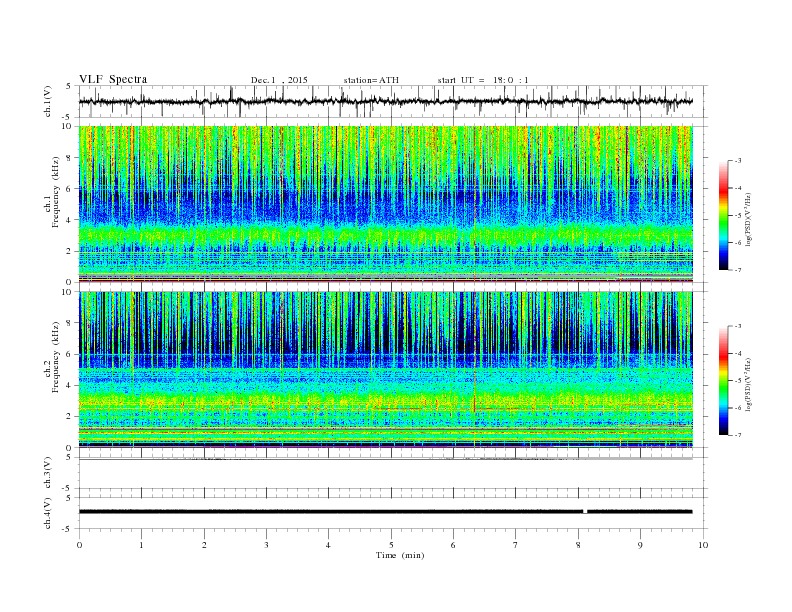Click the "Time (min)" x-axis label

click(x=400, y=555)
